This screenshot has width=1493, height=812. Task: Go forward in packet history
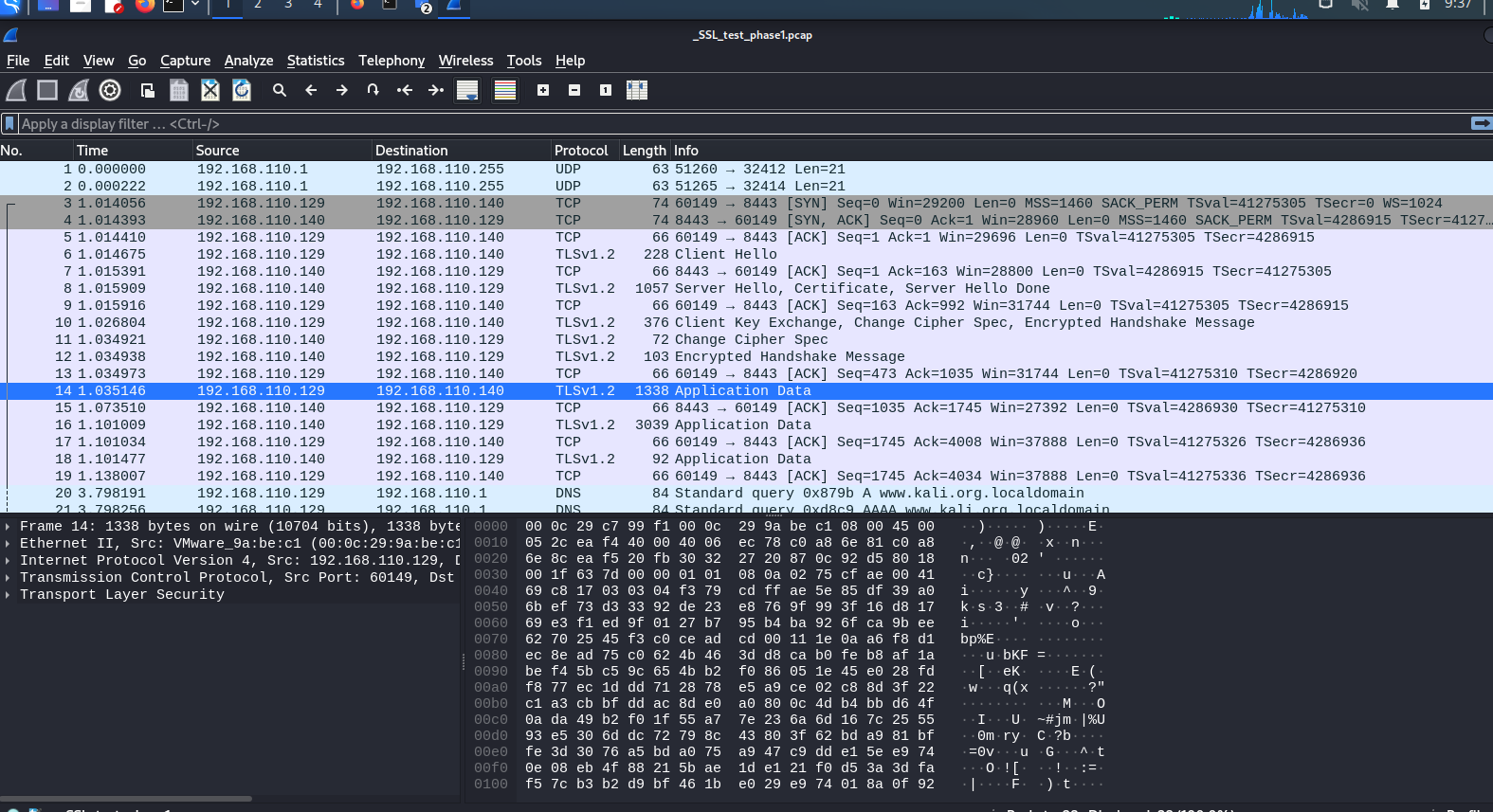342,90
